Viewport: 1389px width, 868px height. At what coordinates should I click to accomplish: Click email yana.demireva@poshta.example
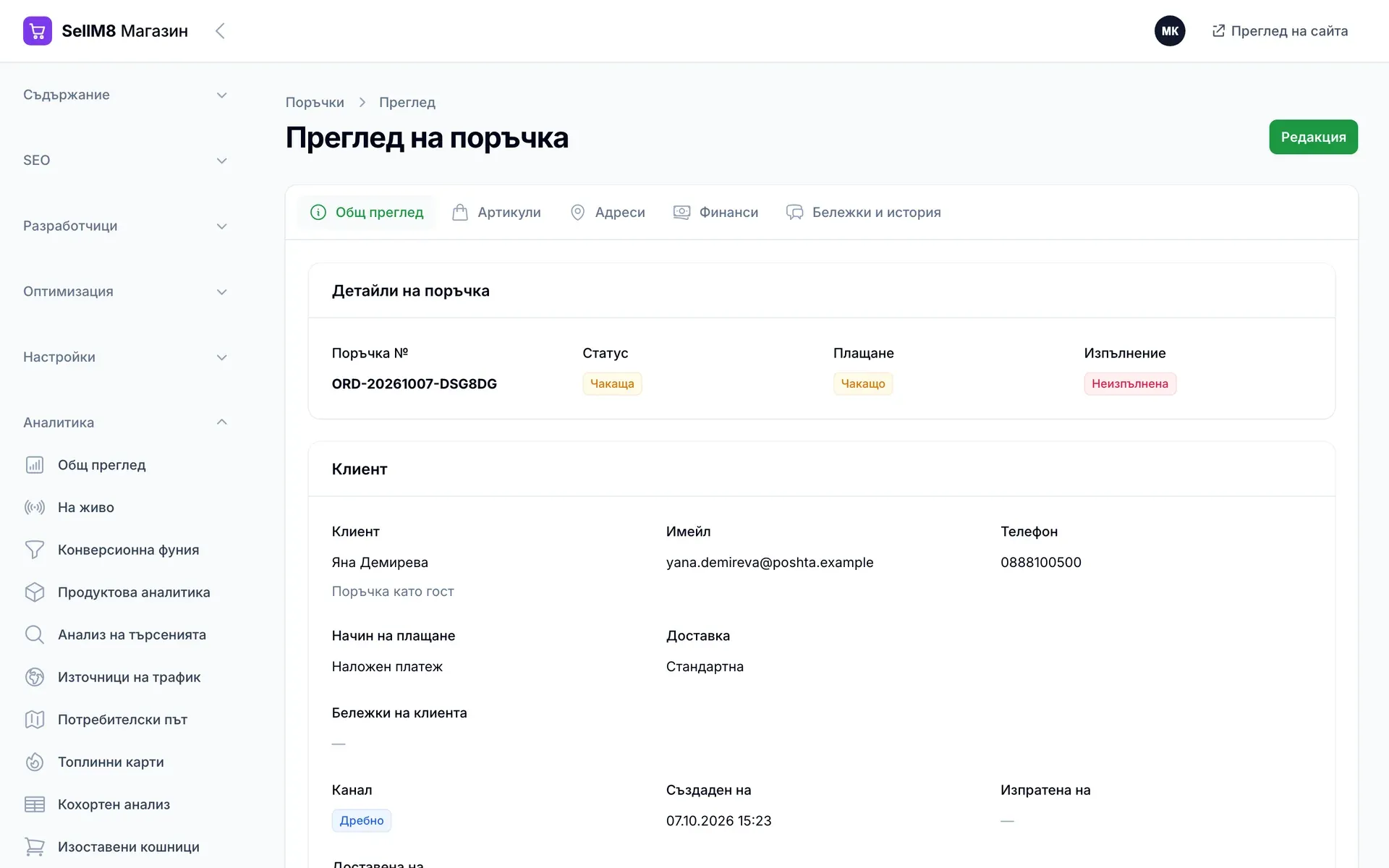click(x=770, y=562)
